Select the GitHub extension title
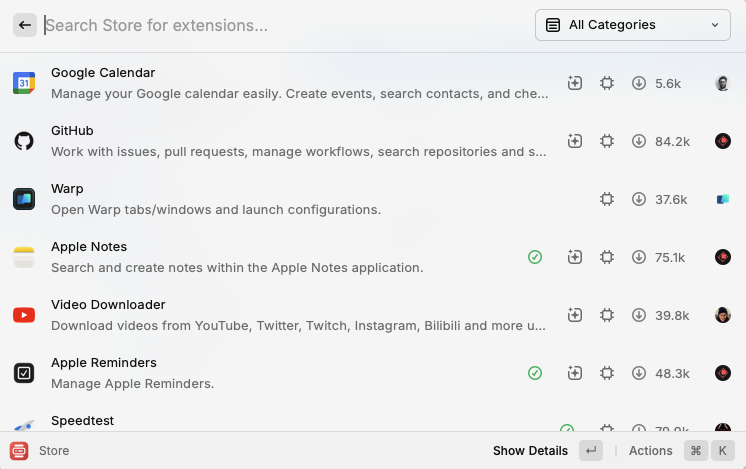 coord(72,131)
